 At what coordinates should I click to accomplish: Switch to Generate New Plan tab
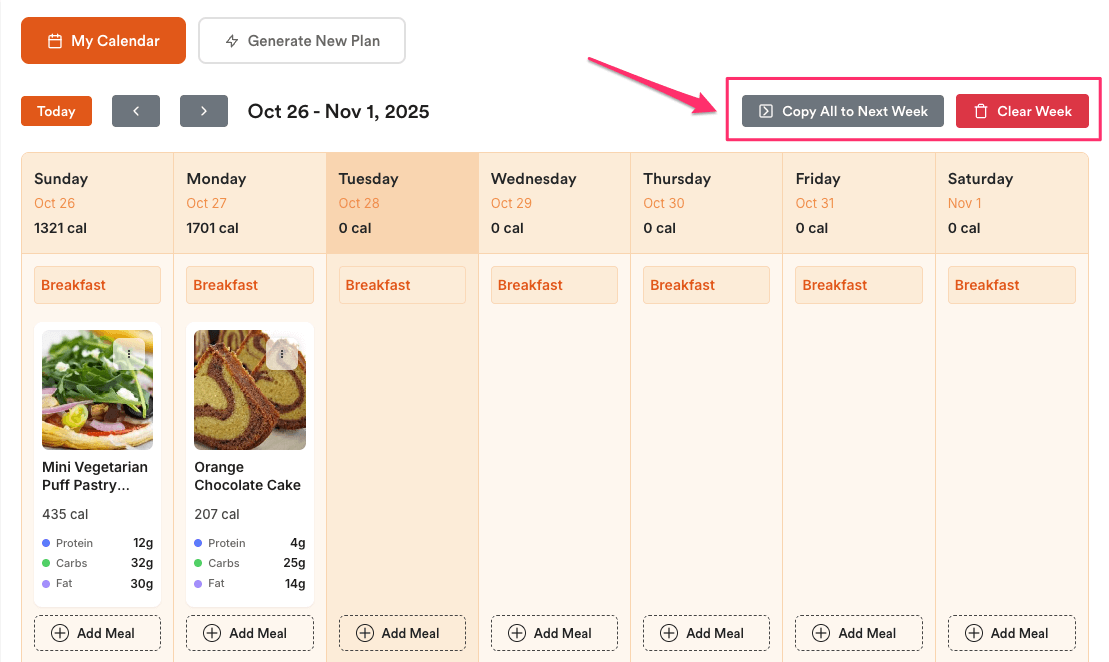pyautogui.click(x=302, y=41)
